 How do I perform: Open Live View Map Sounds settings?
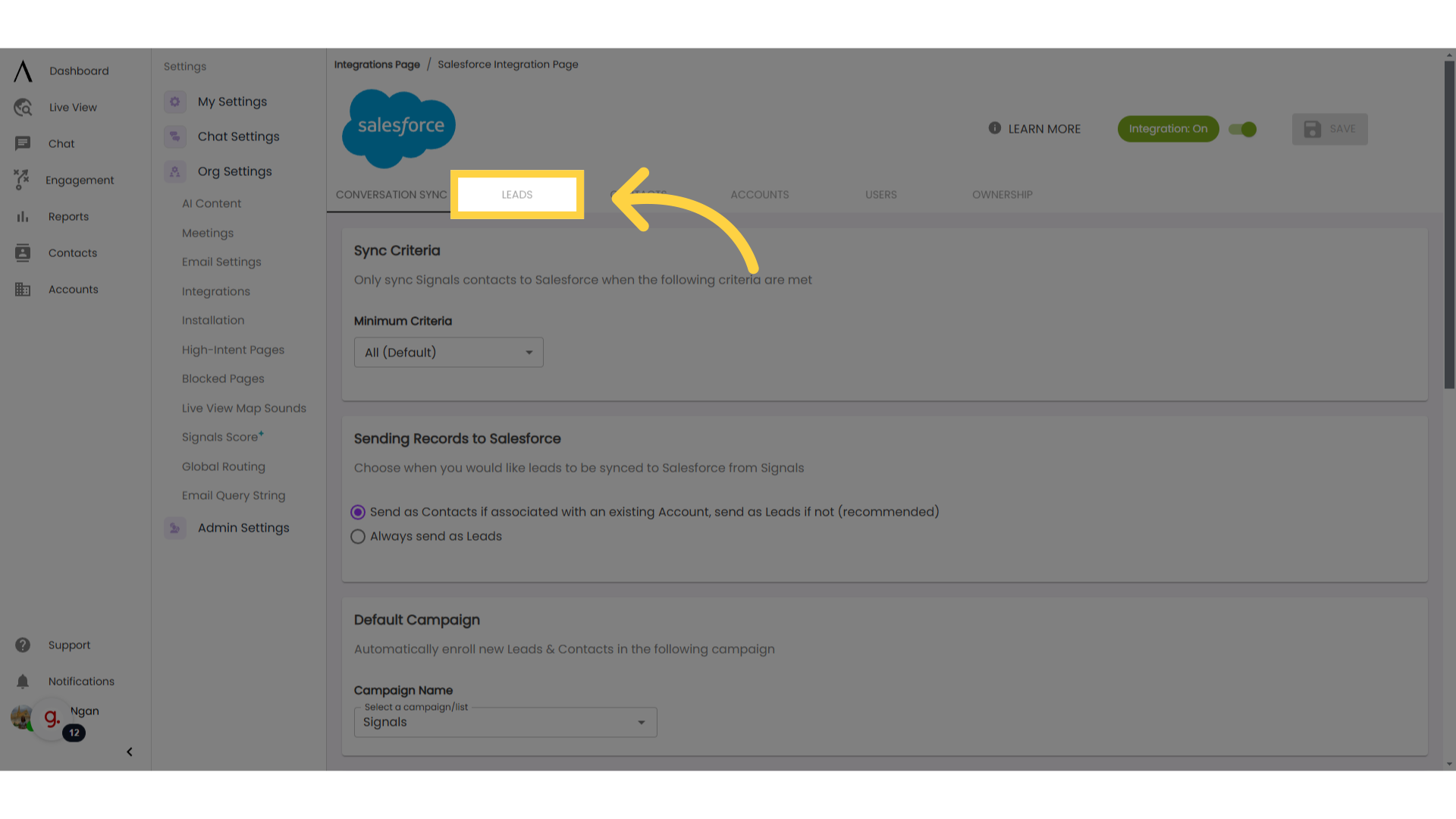point(244,408)
